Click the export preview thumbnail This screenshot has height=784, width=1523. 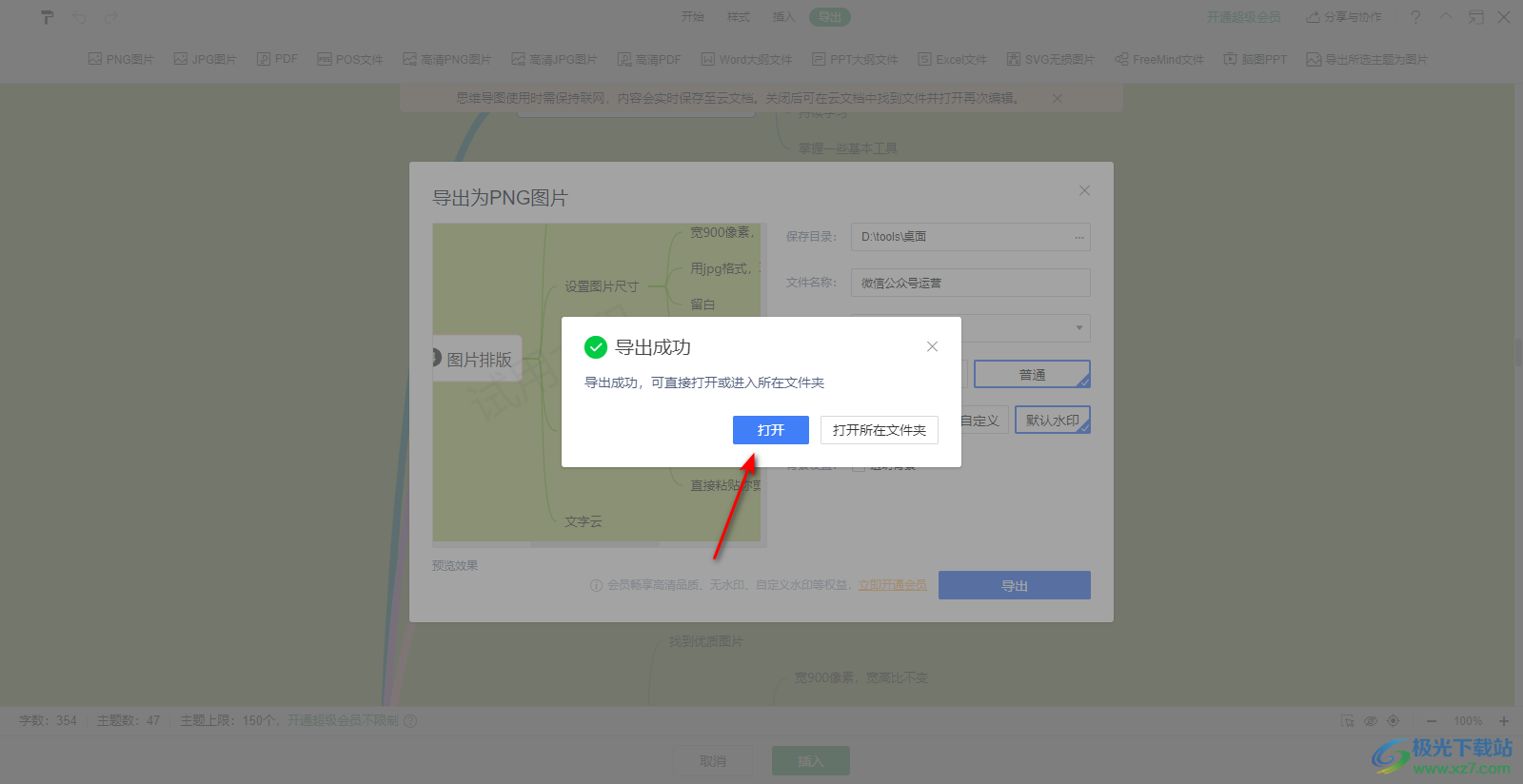[597, 382]
